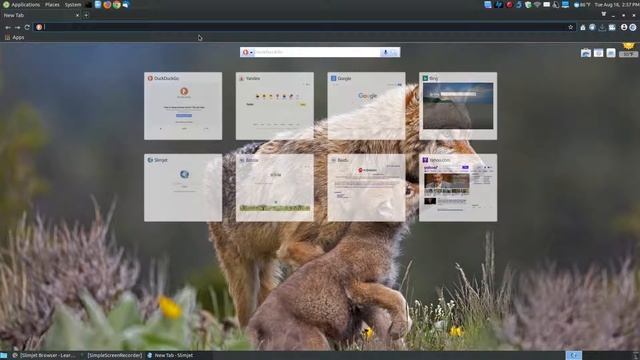Switch to the SimpleScreenRecorder taskbar window

click(114, 356)
